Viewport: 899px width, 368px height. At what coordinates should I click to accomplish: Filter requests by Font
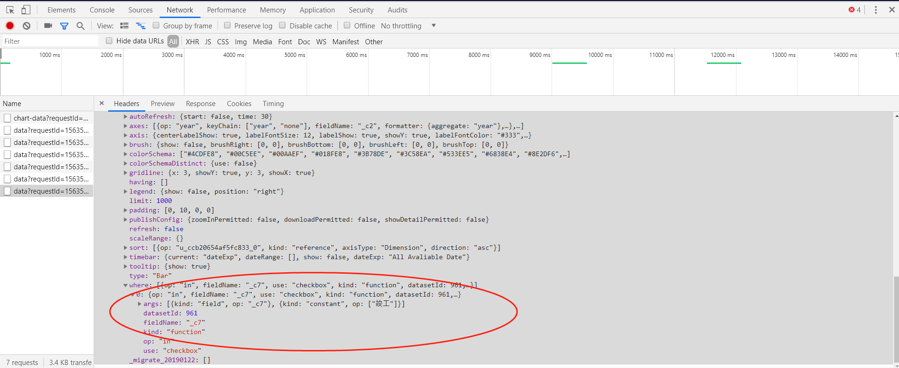pyautogui.click(x=285, y=42)
